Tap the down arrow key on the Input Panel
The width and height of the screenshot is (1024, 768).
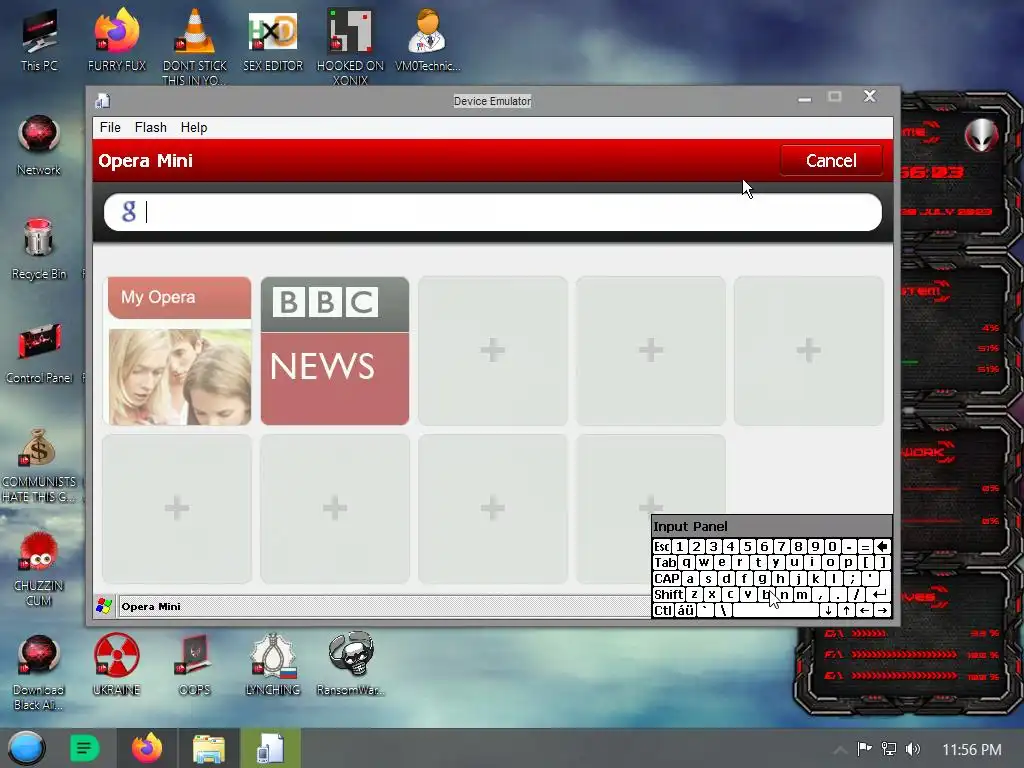[828, 610]
